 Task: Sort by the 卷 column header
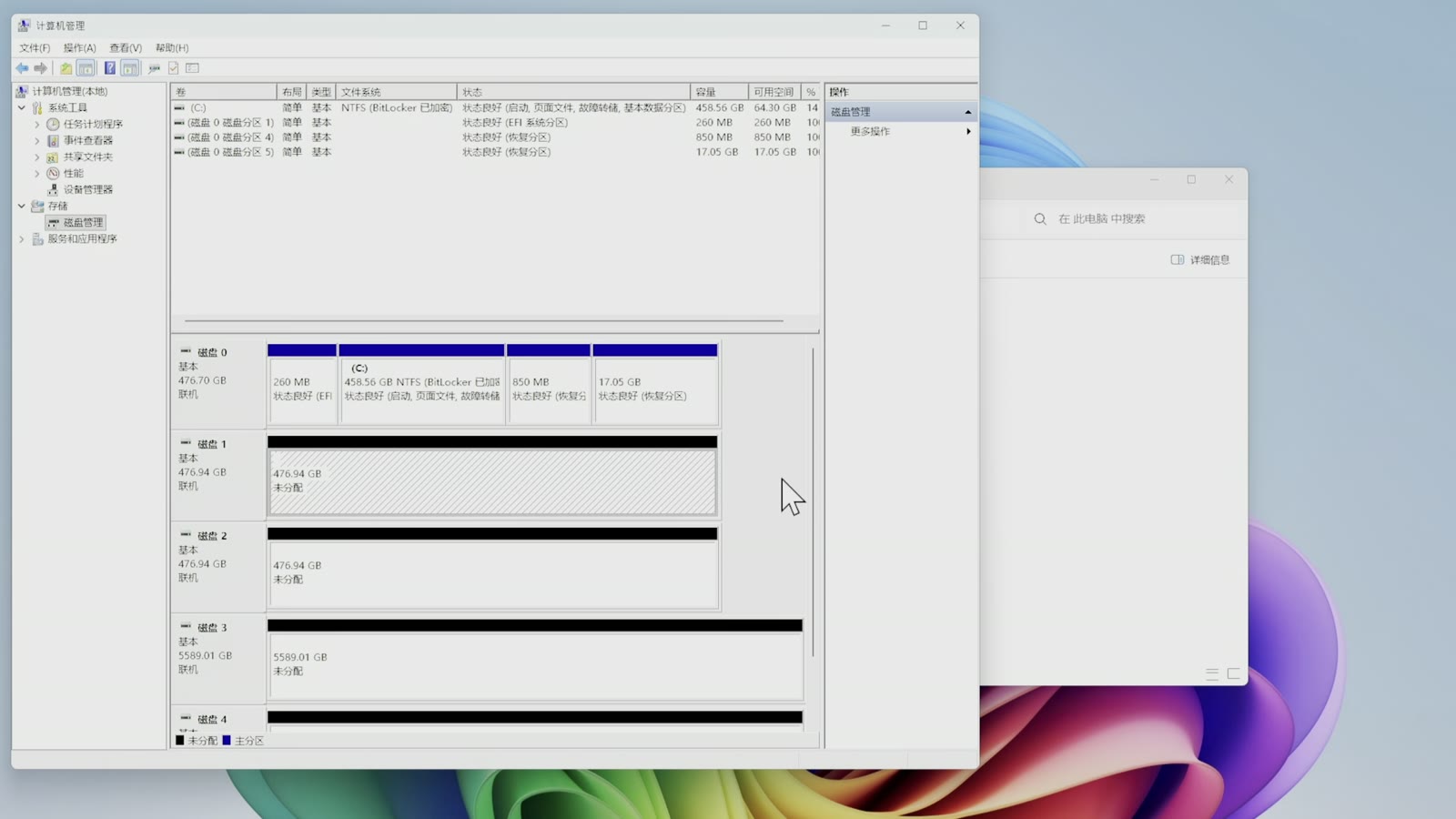tap(224, 92)
